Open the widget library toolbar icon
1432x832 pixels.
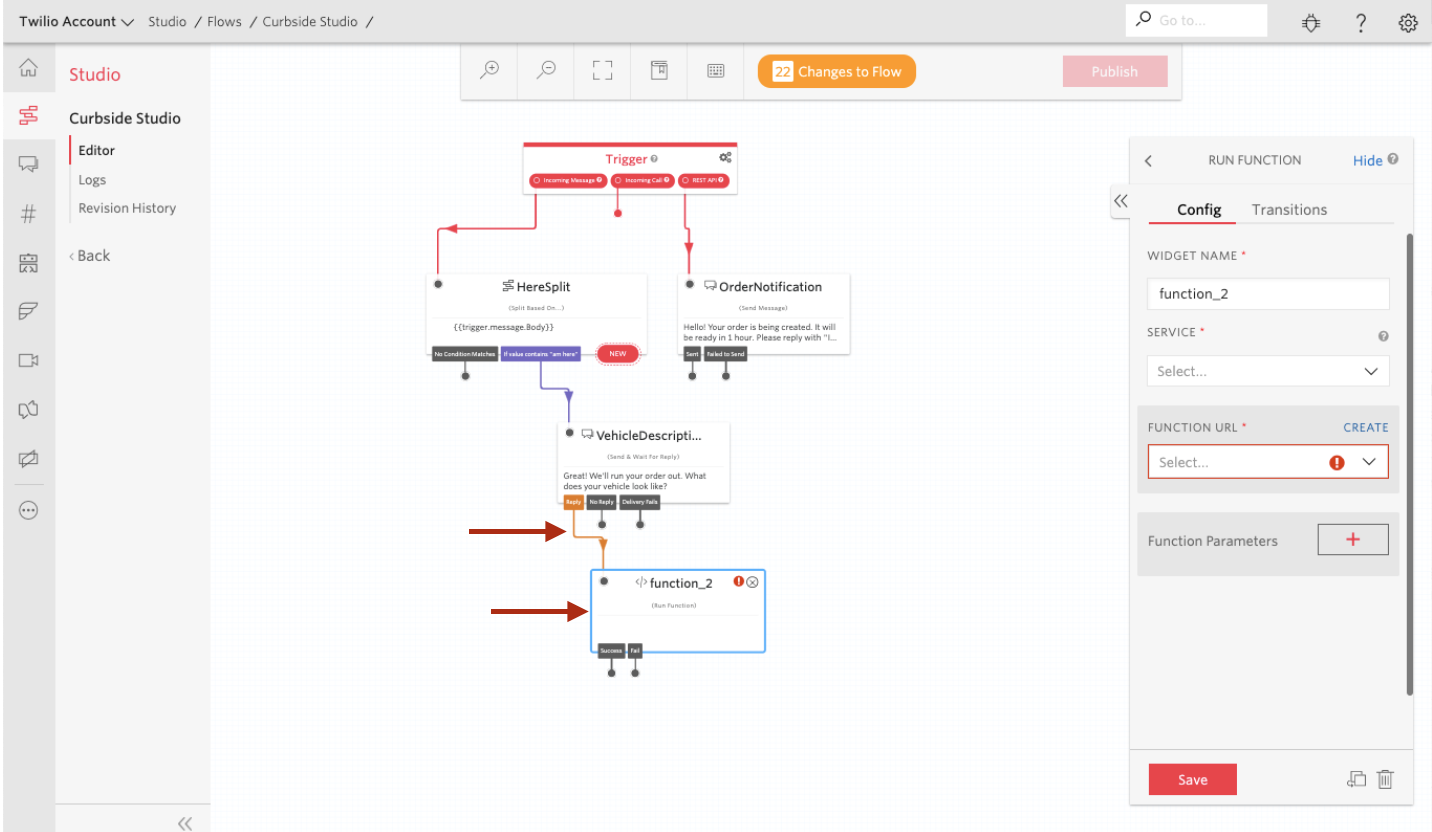pos(659,71)
